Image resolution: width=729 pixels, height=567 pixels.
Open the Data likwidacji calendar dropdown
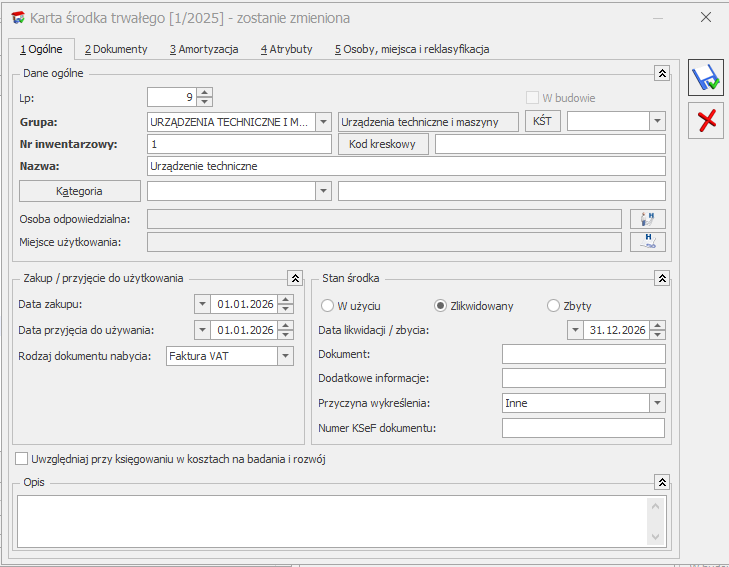point(575,330)
